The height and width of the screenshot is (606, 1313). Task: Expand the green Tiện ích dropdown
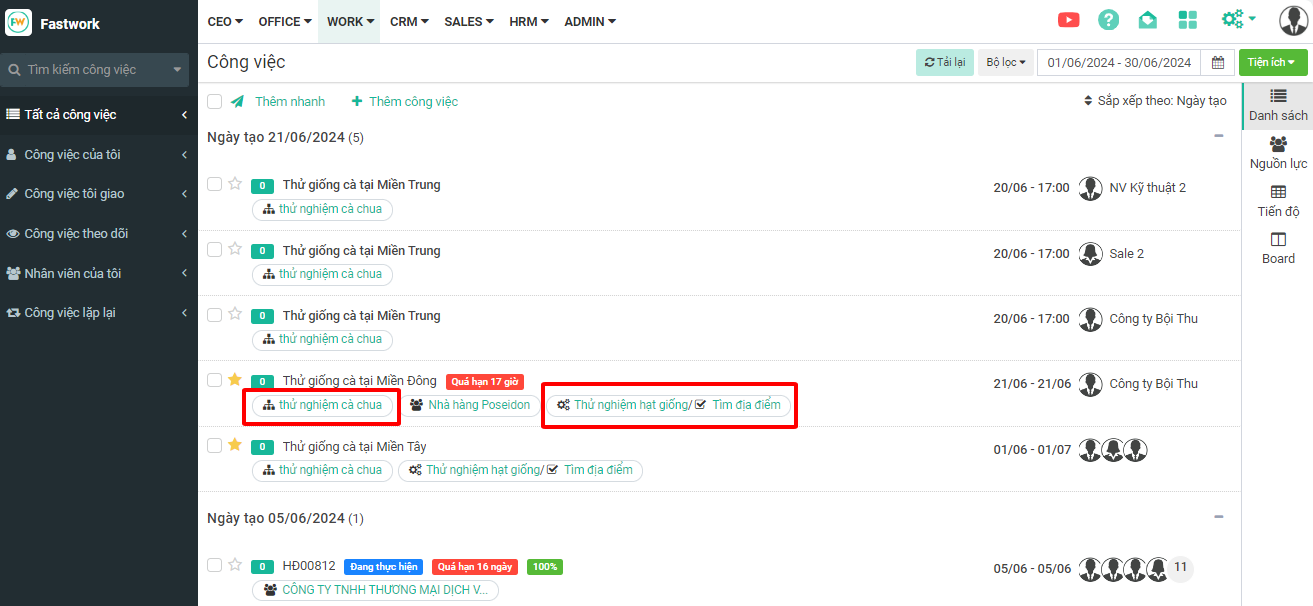point(1272,62)
